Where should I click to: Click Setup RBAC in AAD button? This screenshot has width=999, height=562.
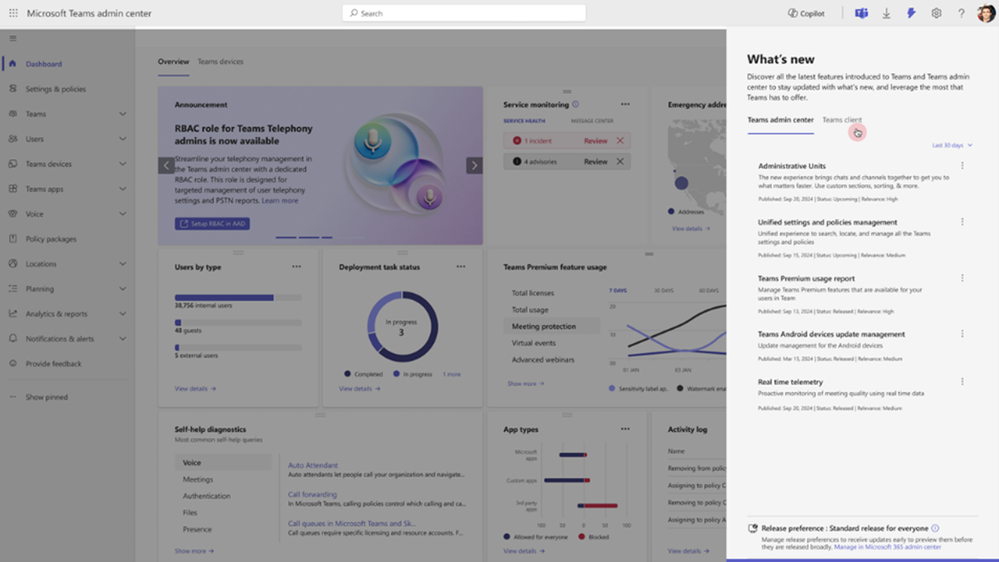tap(212, 224)
